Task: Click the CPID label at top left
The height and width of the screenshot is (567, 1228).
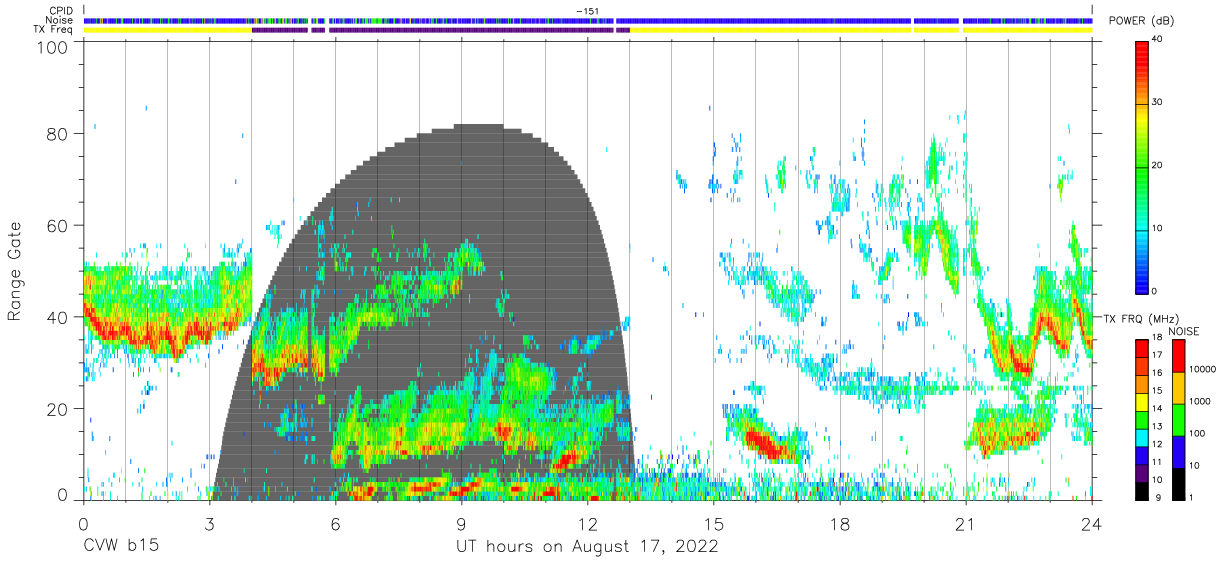Action: click(x=60, y=11)
